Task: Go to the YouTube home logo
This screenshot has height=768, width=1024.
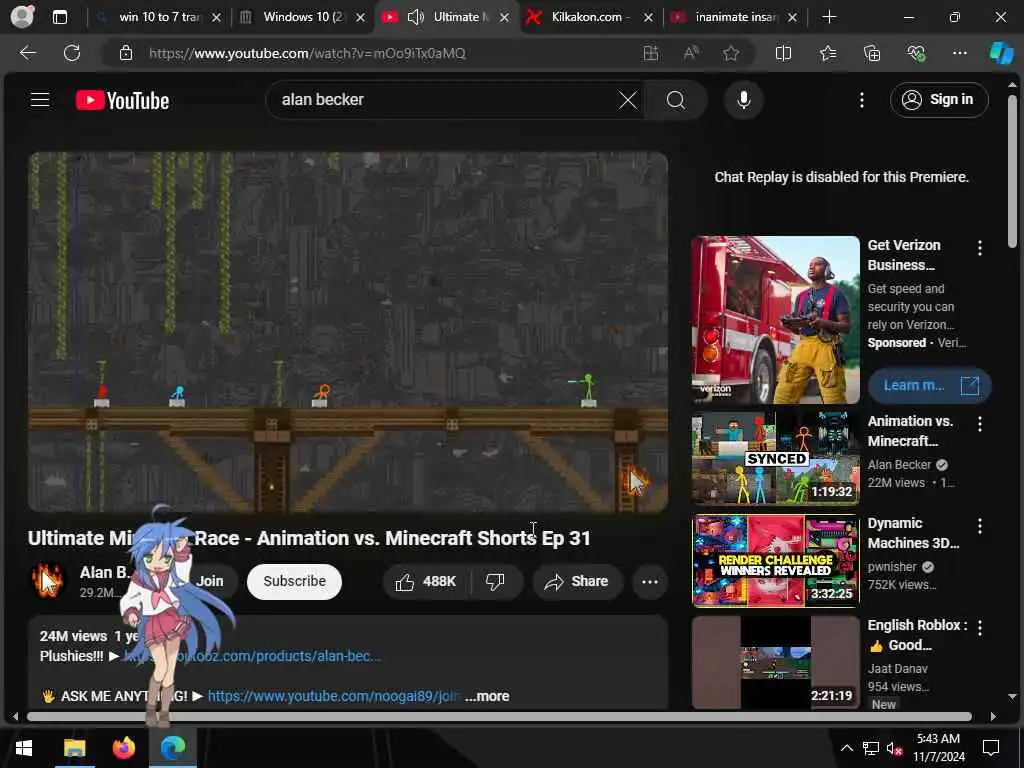Action: 123,100
